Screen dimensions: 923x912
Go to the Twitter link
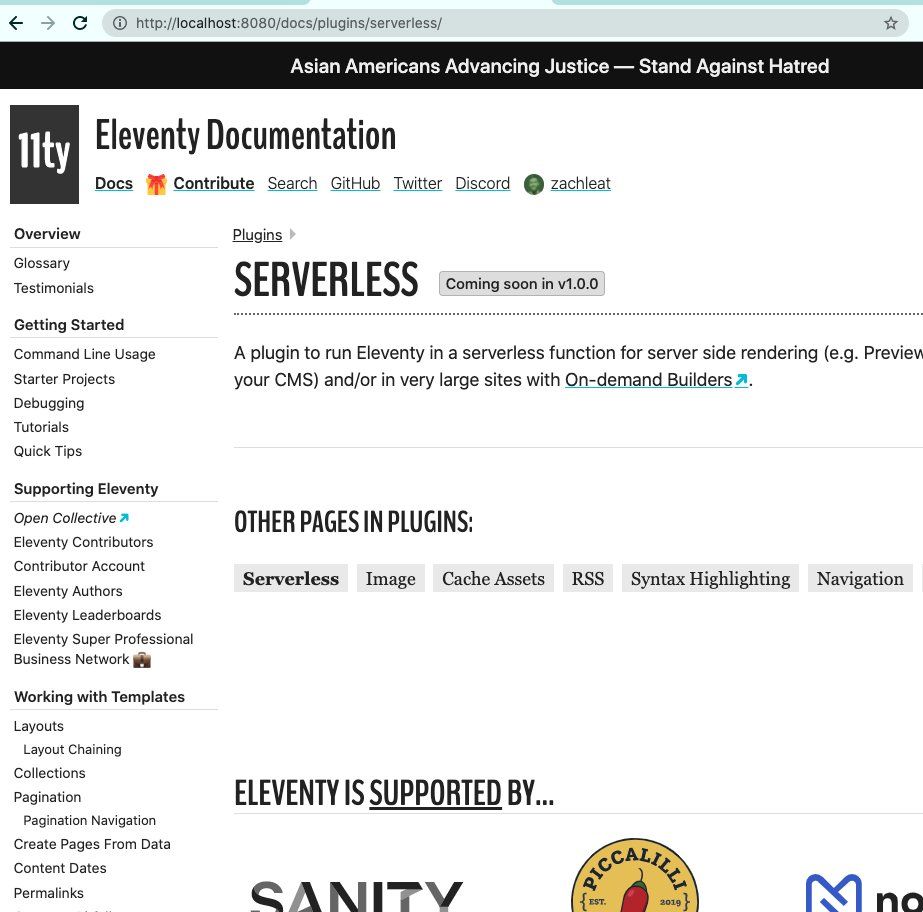[417, 184]
